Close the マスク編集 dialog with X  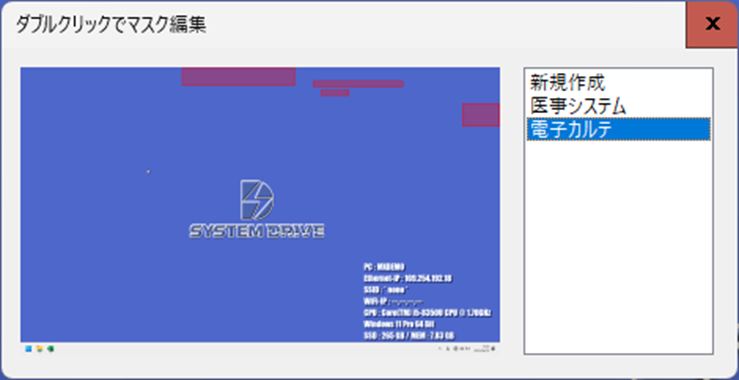pyautogui.click(x=712, y=24)
